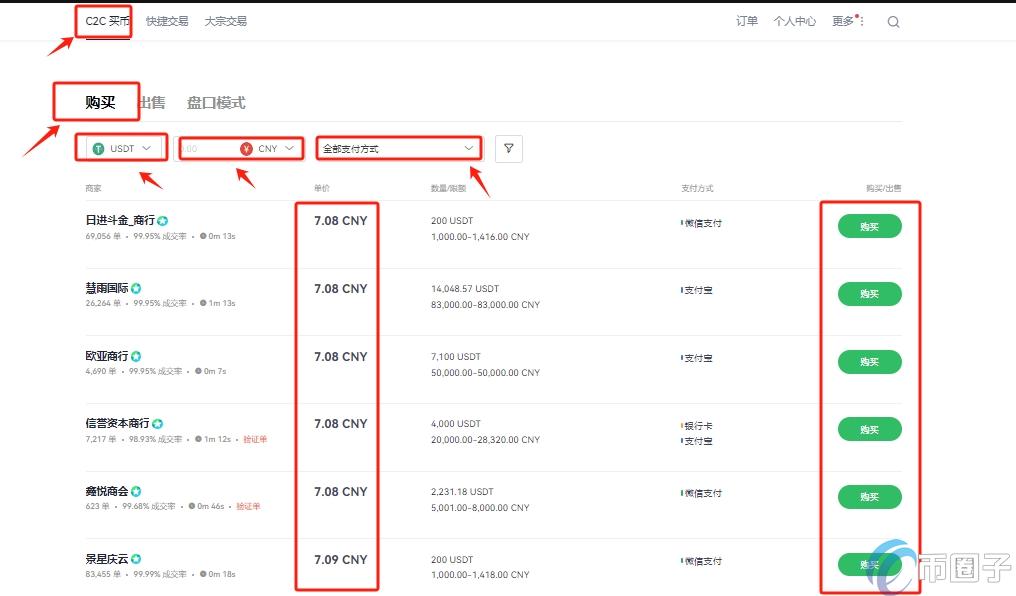Open the USDT coin dropdown
Viewport: 1016px width, 596px height.
click(145, 147)
